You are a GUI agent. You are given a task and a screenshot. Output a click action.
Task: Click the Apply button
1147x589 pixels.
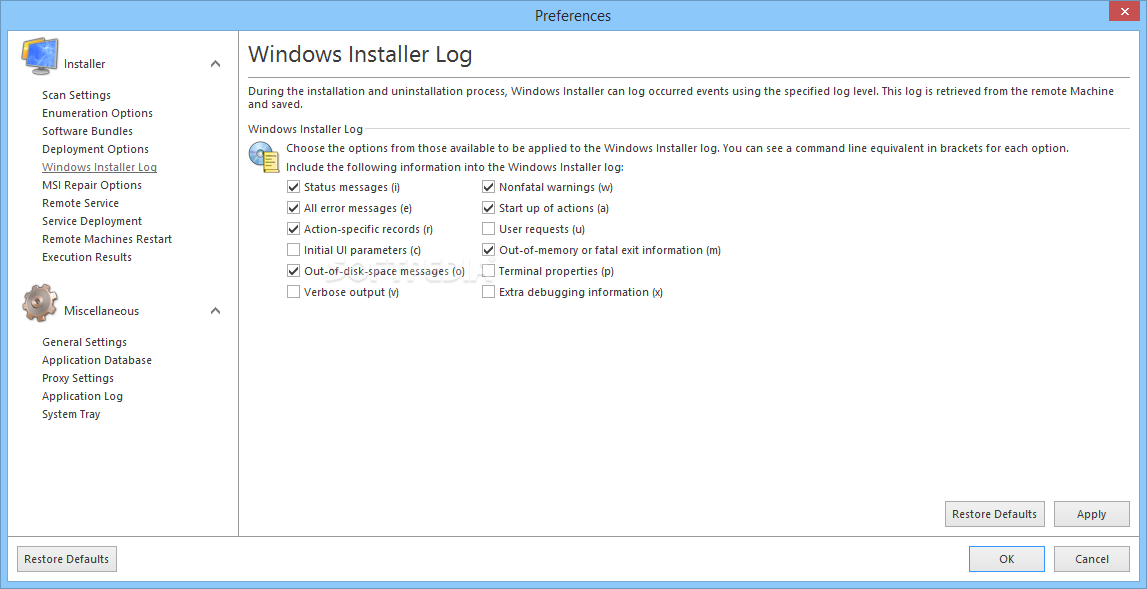pyautogui.click(x=1091, y=514)
